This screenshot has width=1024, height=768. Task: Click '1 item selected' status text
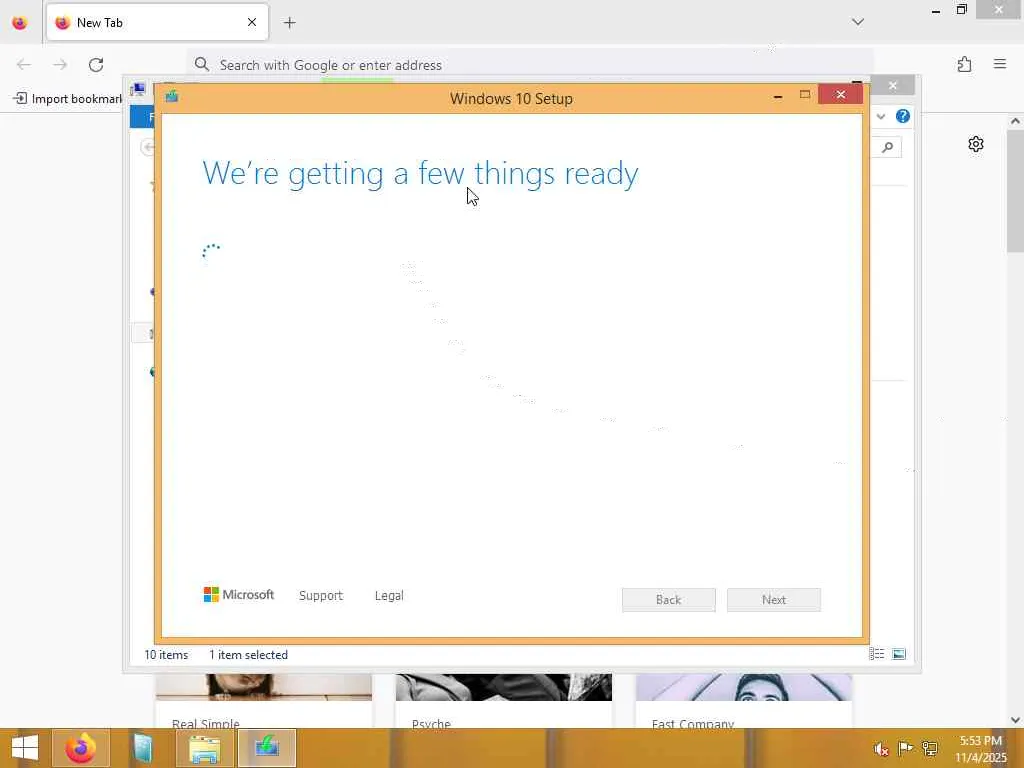point(248,655)
